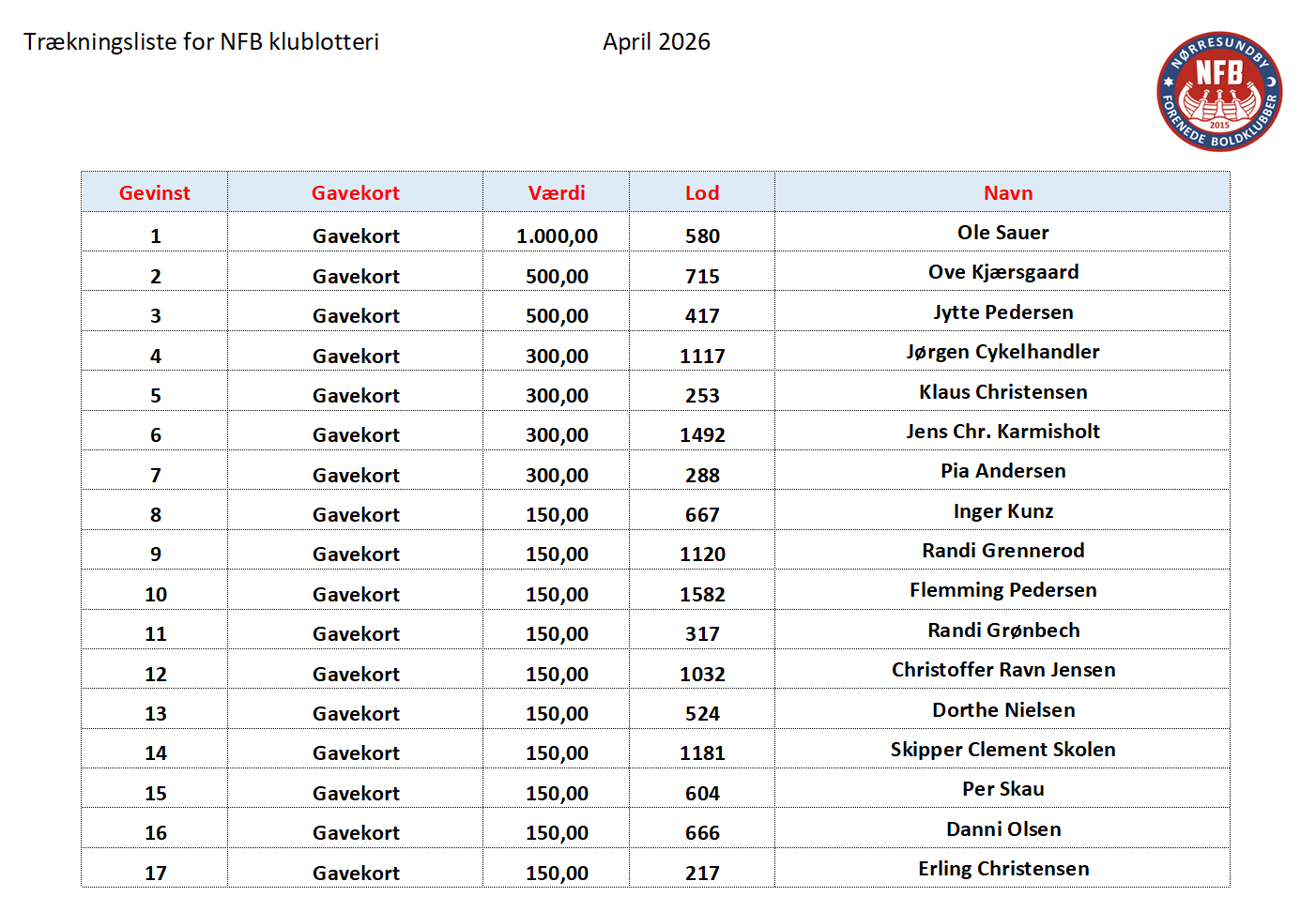Click lot number 715
Viewport: 1316px width, 912px height.
click(x=701, y=277)
